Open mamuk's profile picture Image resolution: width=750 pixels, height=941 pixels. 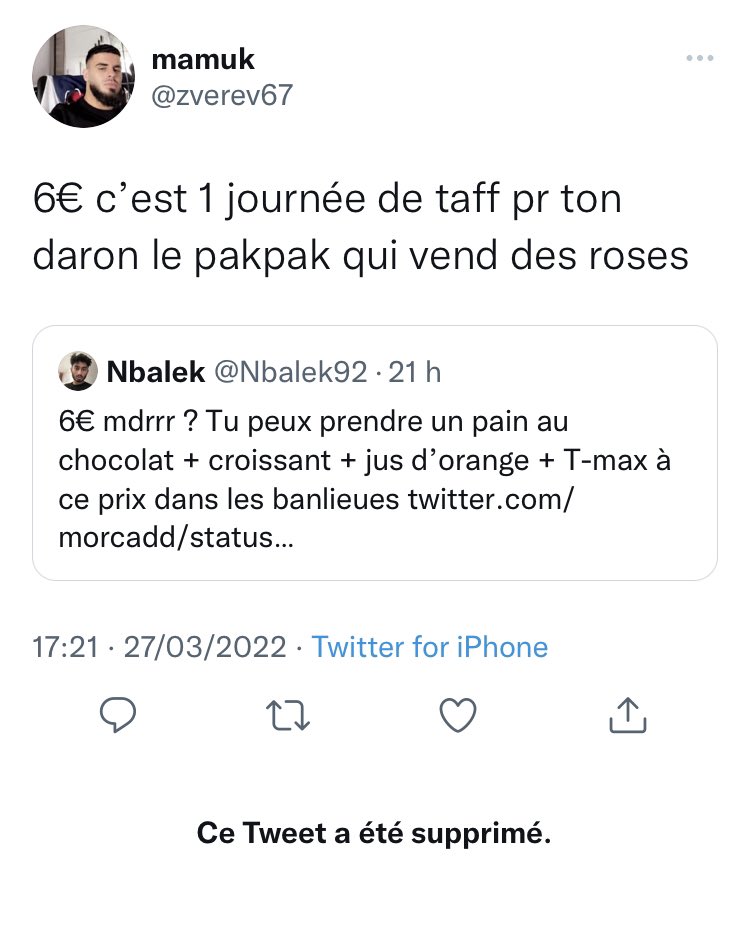point(83,76)
